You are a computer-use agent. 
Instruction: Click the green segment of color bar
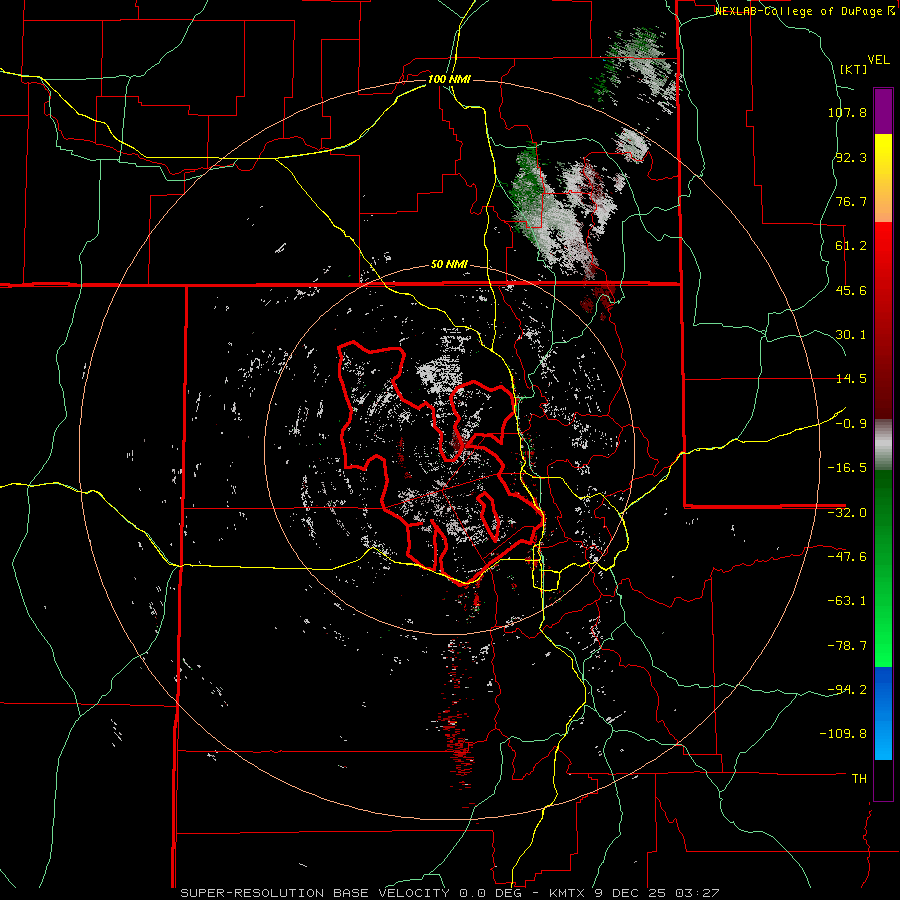[x=883, y=568]
